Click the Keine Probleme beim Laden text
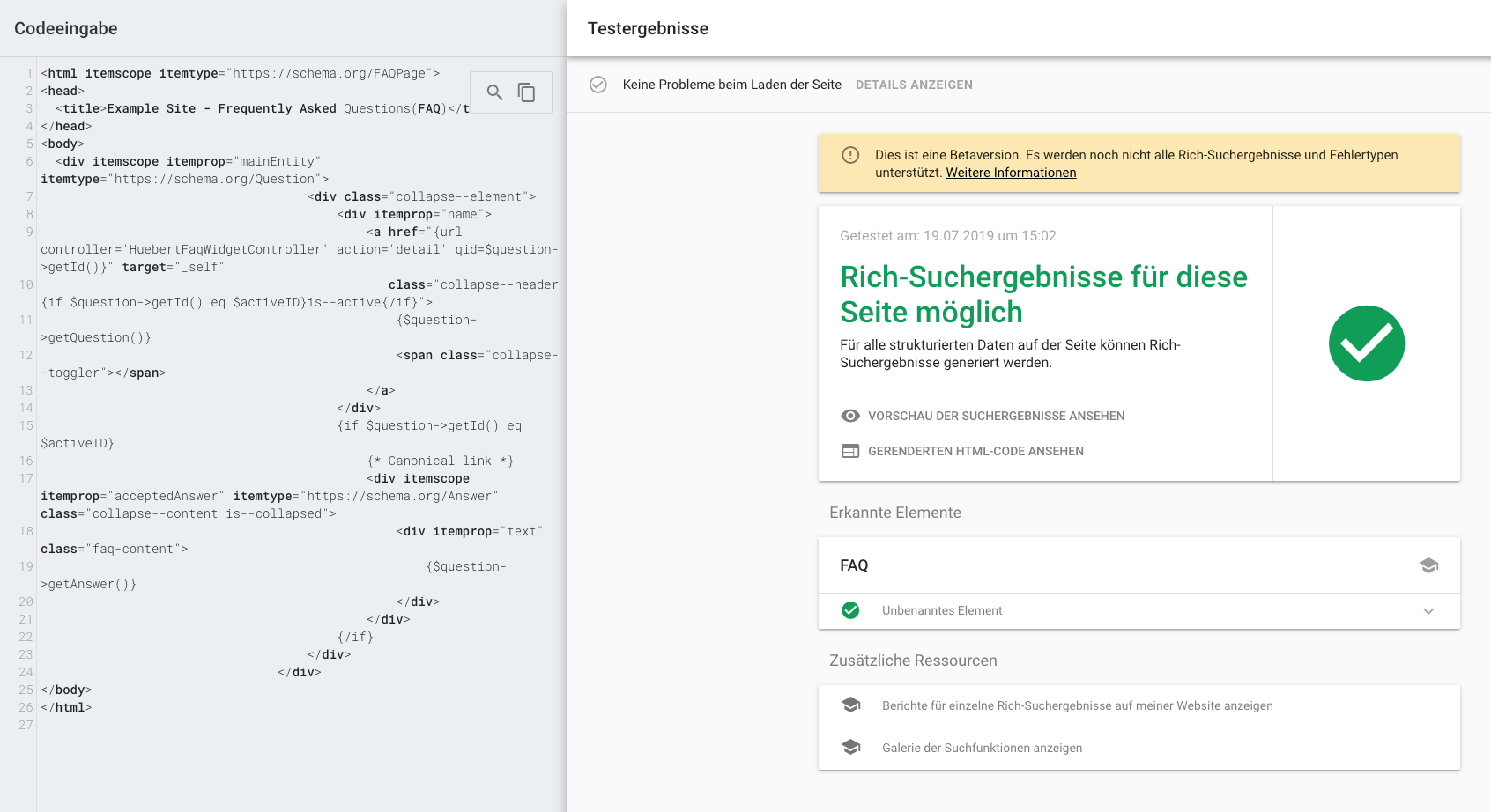This screenshot has height=812, width=1491. [731, 85]
